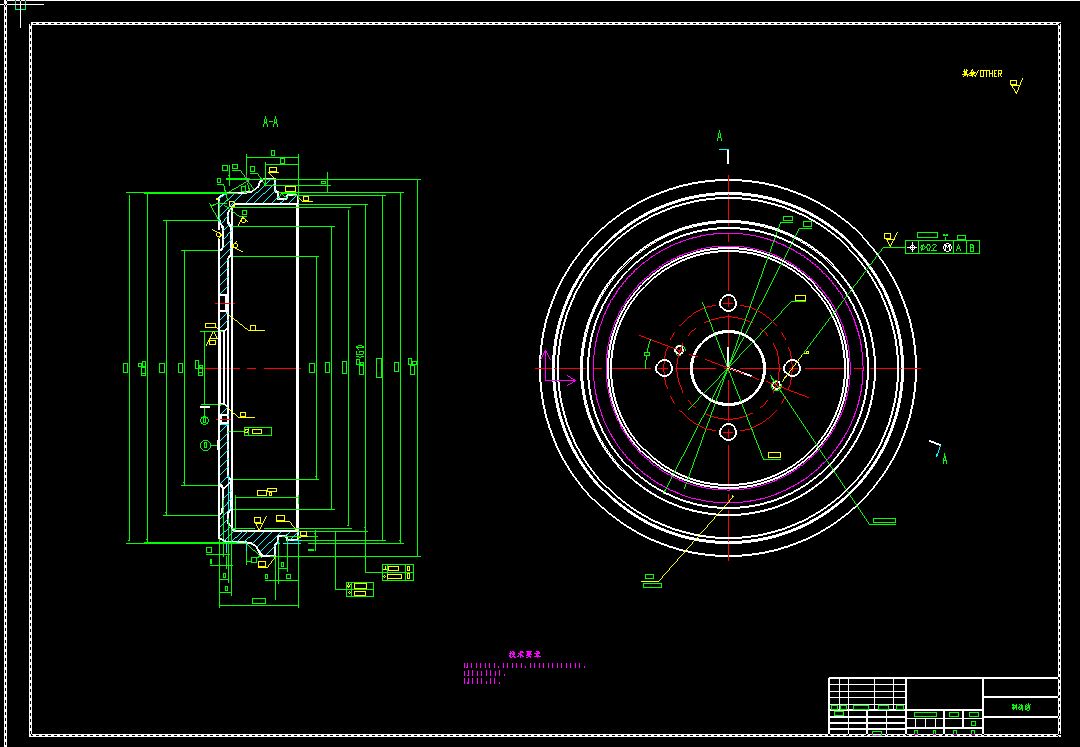The height and width of the screenshot is (747, 1080).
Task: Select the upper datum circle in section view
Action: pyautogui.click(x=205, y=420)
